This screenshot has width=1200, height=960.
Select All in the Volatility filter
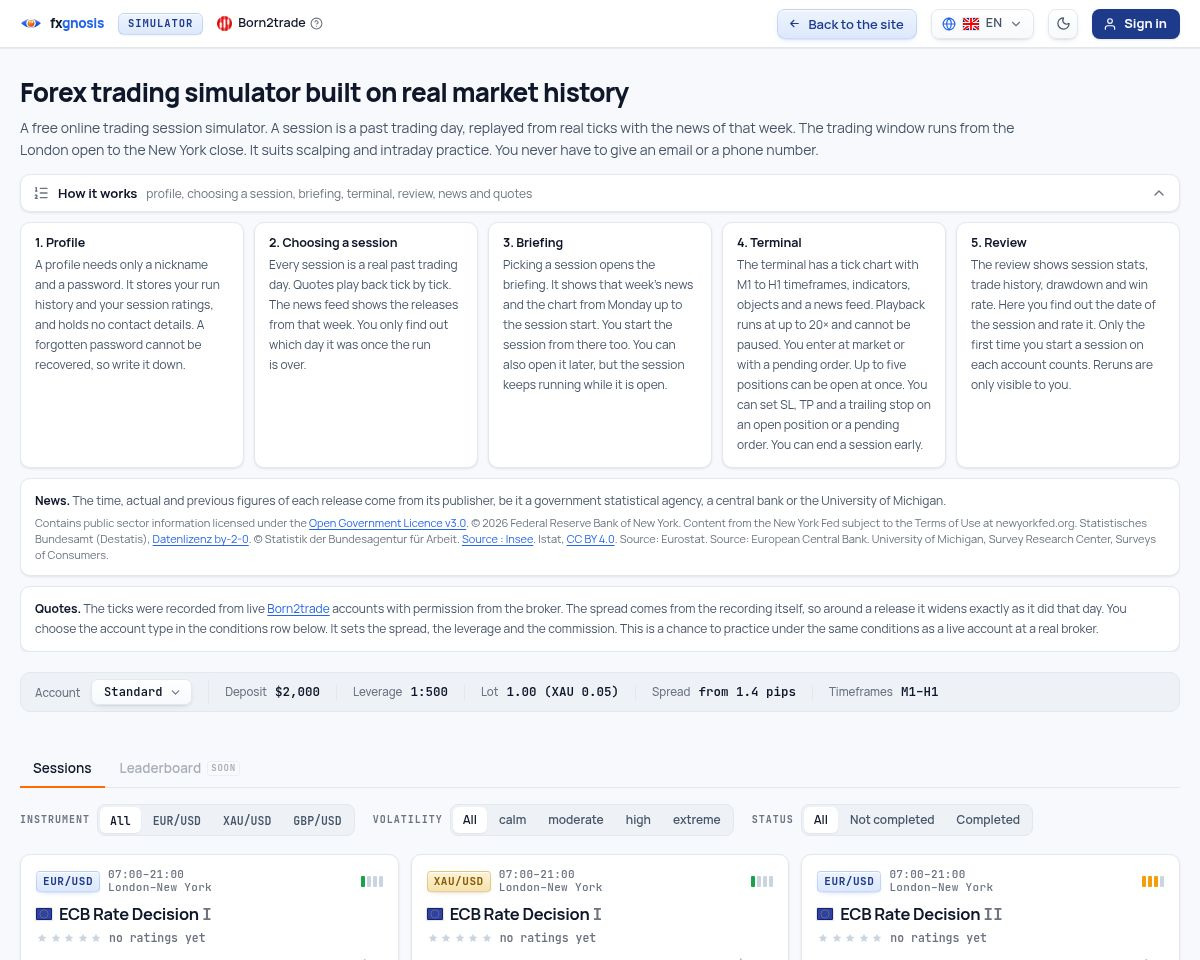(469, 820)
